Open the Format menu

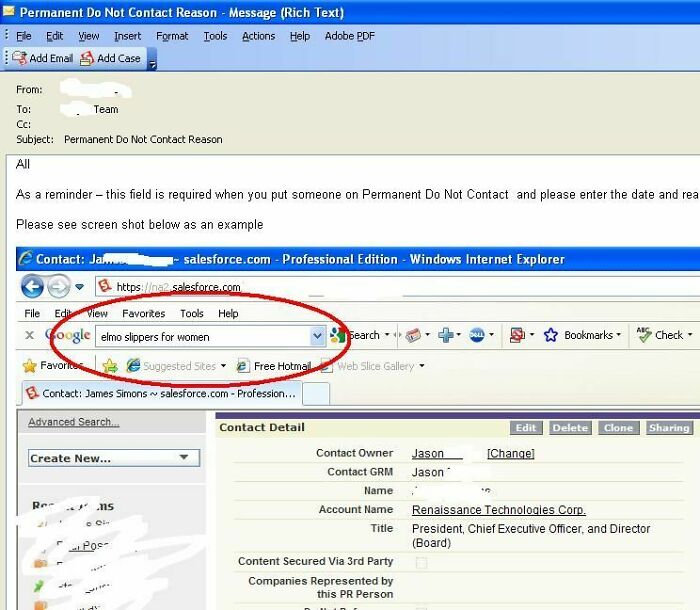(172, 36)
